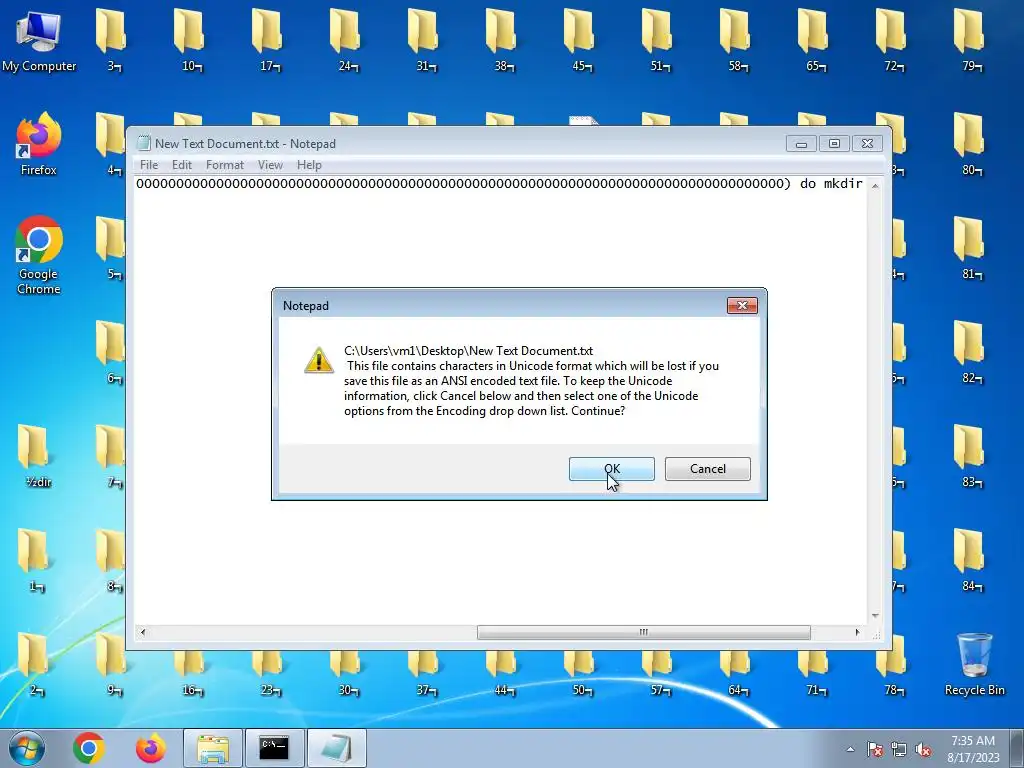Click the muted volume tray icon
This screenshot has width=1024, height=768.
click(x=923, y=749)
